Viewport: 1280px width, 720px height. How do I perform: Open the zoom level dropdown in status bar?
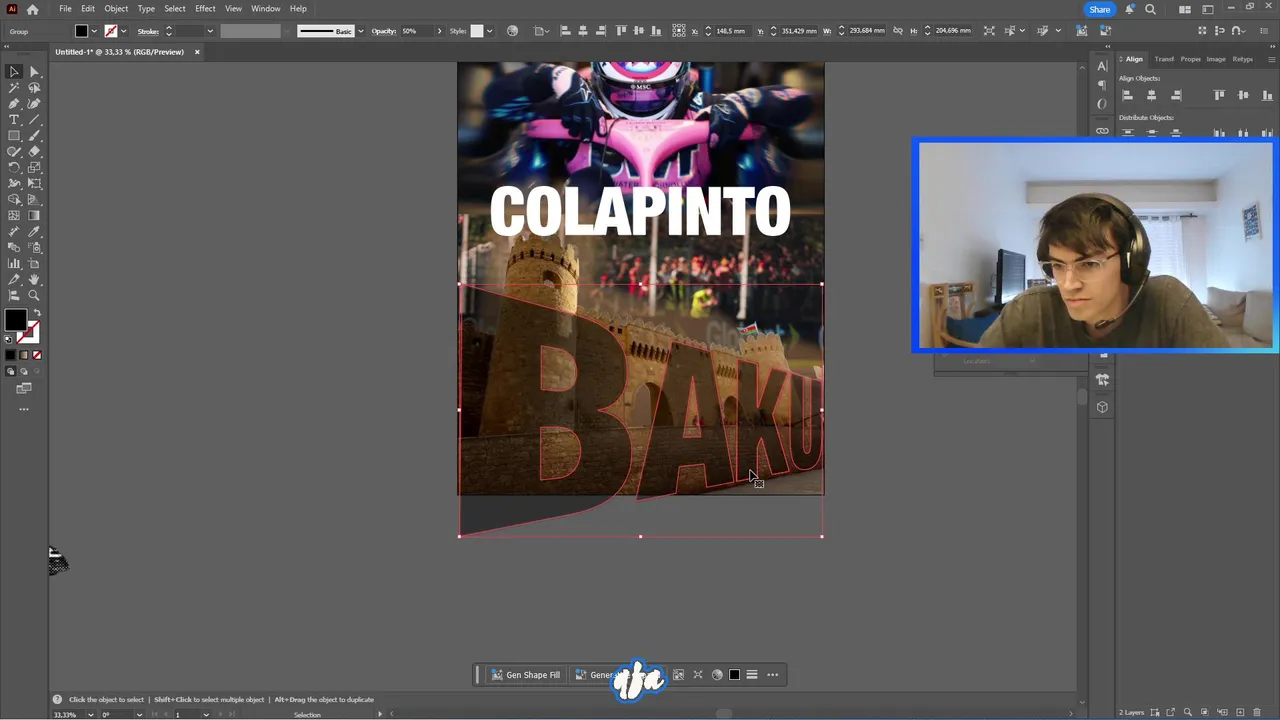pyautogui.click(x=91, y=714)
